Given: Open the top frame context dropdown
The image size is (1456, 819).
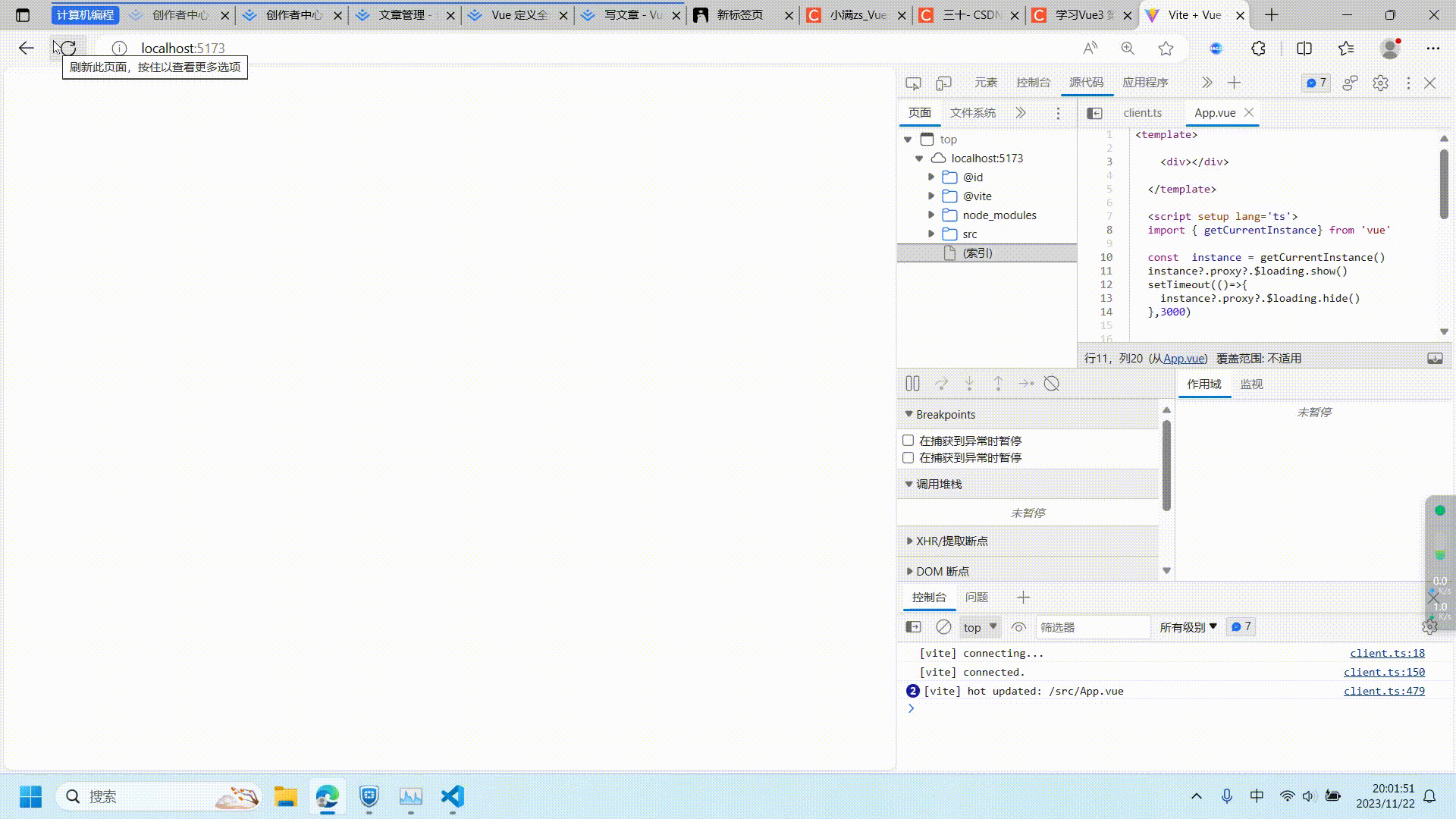Looking at the screenshot, I should [979, 627].
